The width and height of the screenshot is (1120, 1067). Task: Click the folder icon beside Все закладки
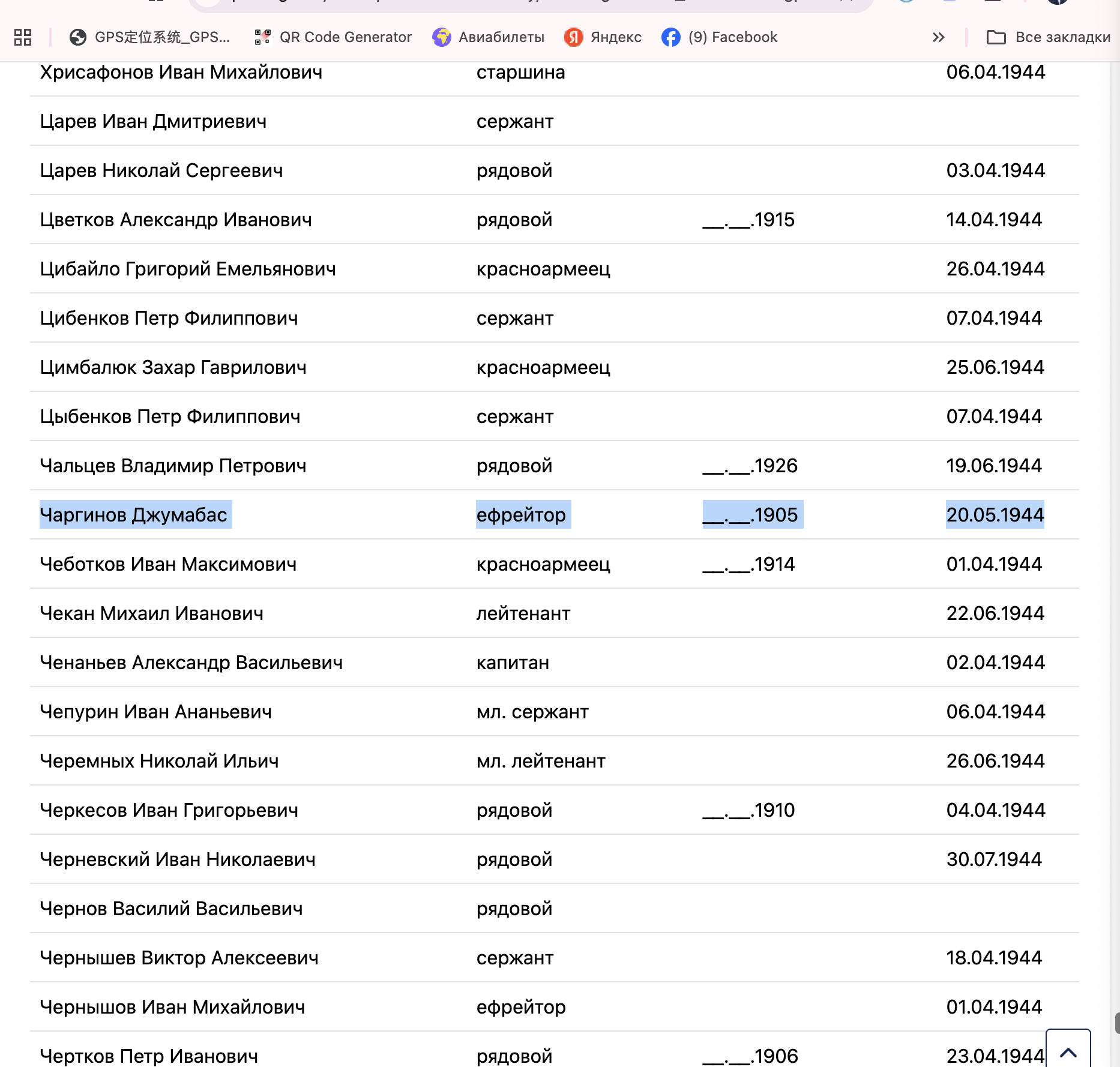(x=996, y=37)
